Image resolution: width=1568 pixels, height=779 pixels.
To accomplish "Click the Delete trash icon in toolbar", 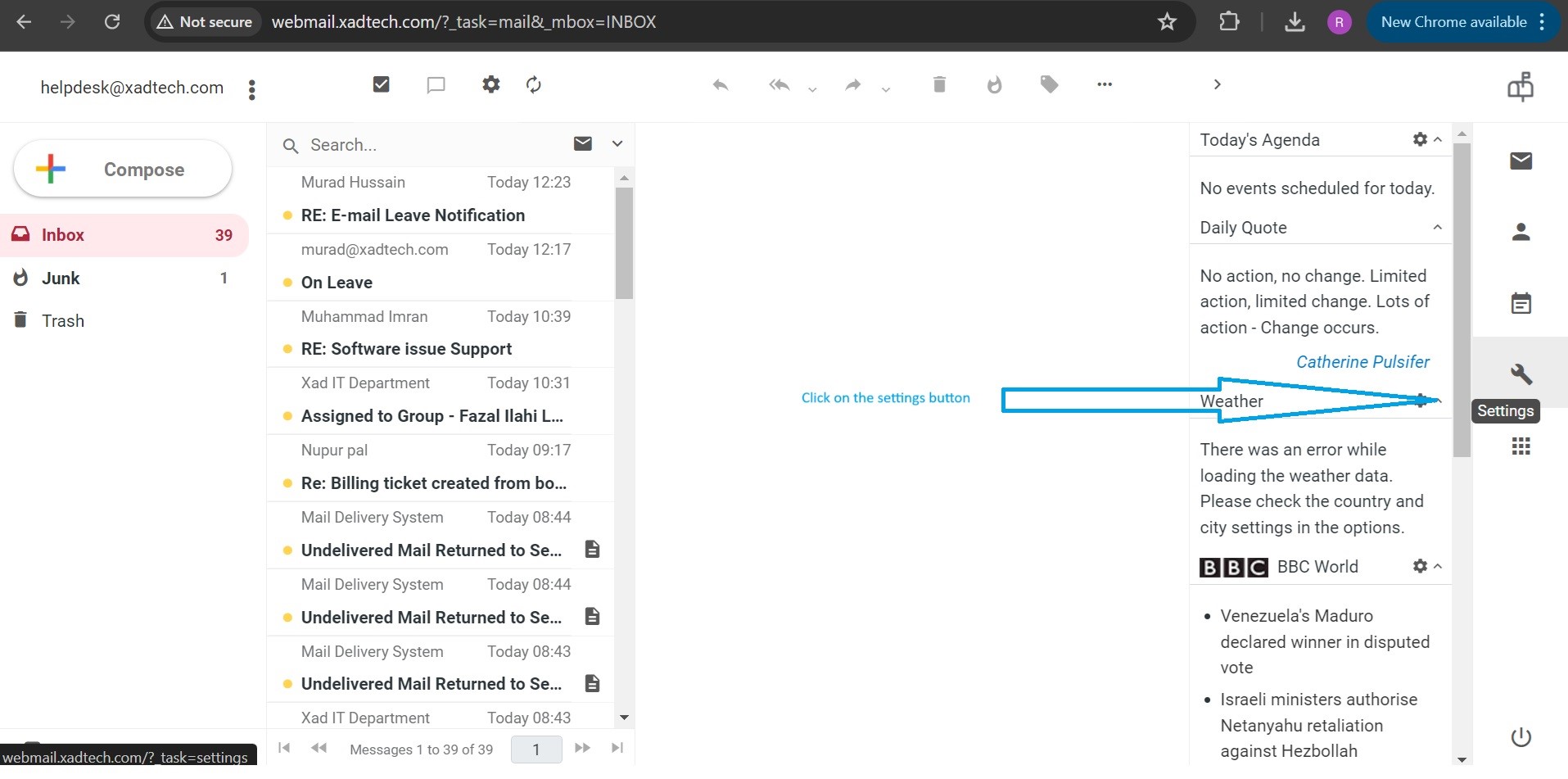I will 939,84.
